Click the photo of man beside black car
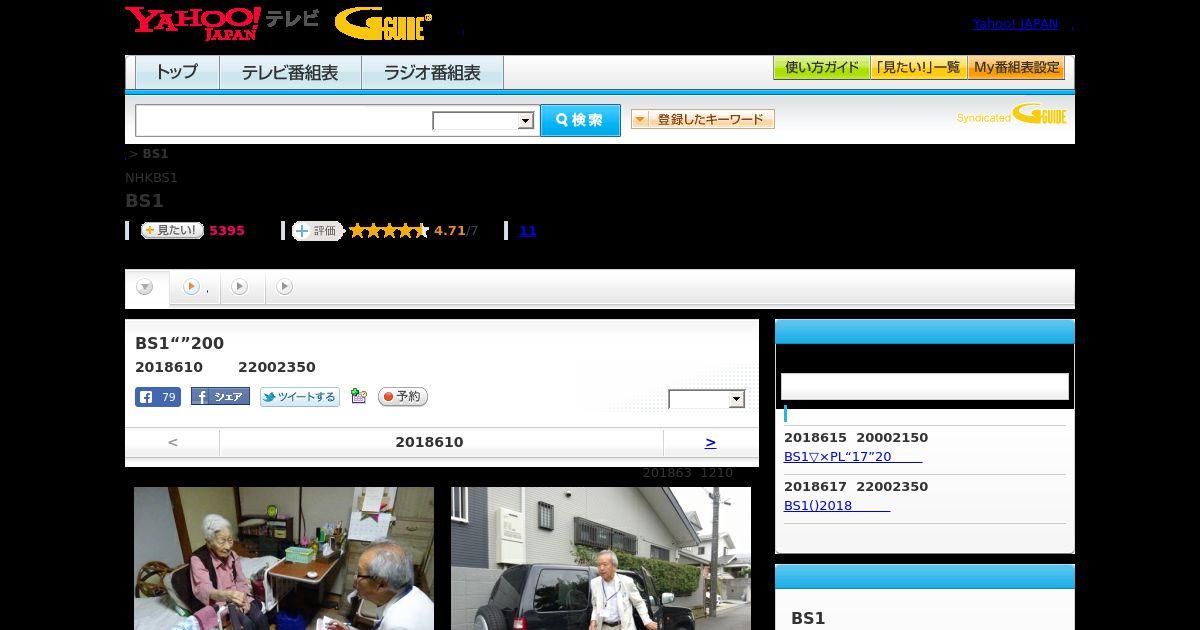 click(x=601, y=558)
